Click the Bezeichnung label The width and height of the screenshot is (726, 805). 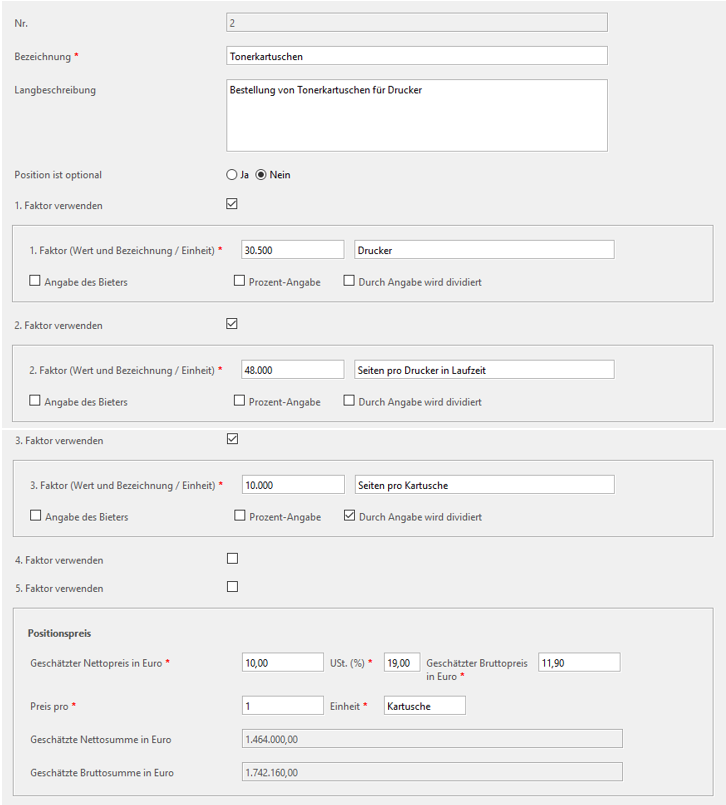pyautogui.click(x=43, y=56)
